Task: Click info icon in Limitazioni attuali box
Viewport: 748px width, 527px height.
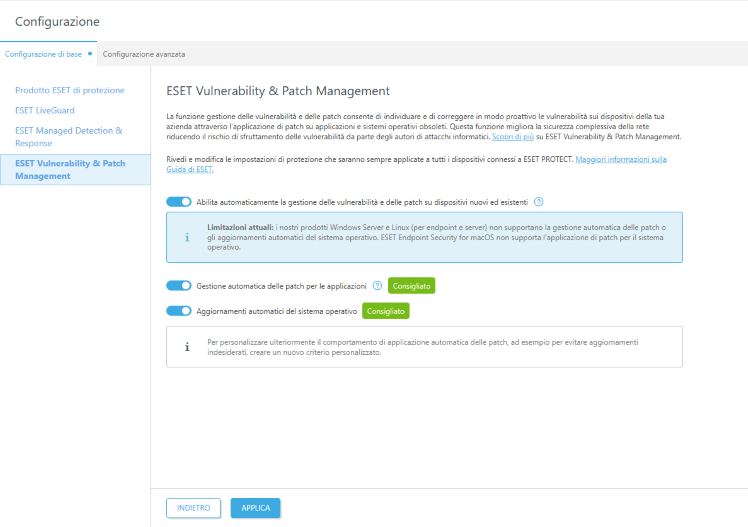Action: (x=187, y=237)
